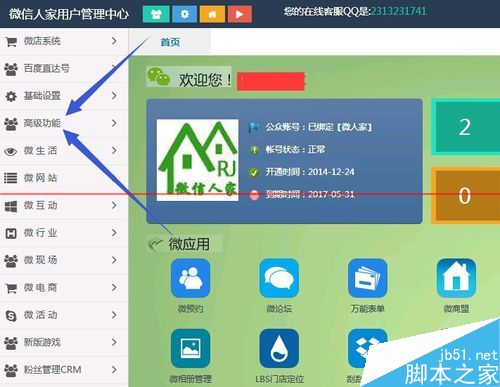Image resolution: width=500 pixels, height=387 pixels.
Task: Open the LBS门店定位 droplet app icon
Action: (x=279, y=348)
